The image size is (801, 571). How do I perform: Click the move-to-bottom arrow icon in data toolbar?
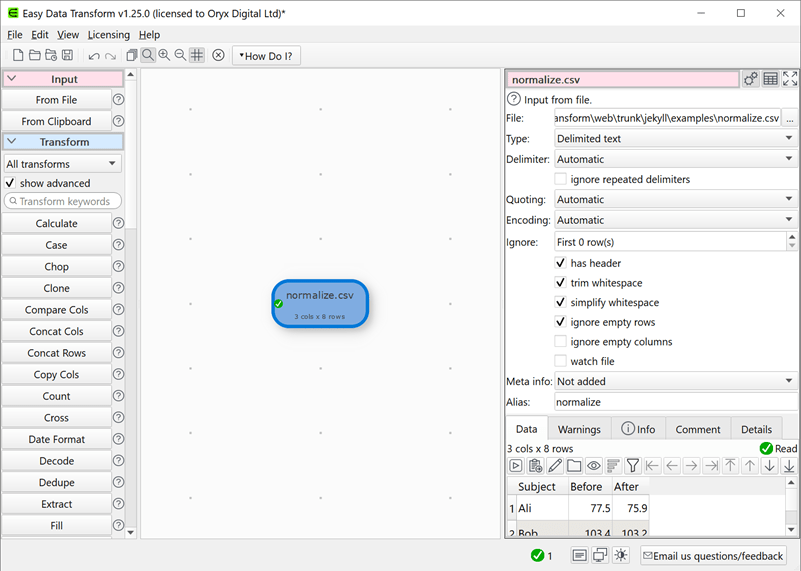point(789,466)
